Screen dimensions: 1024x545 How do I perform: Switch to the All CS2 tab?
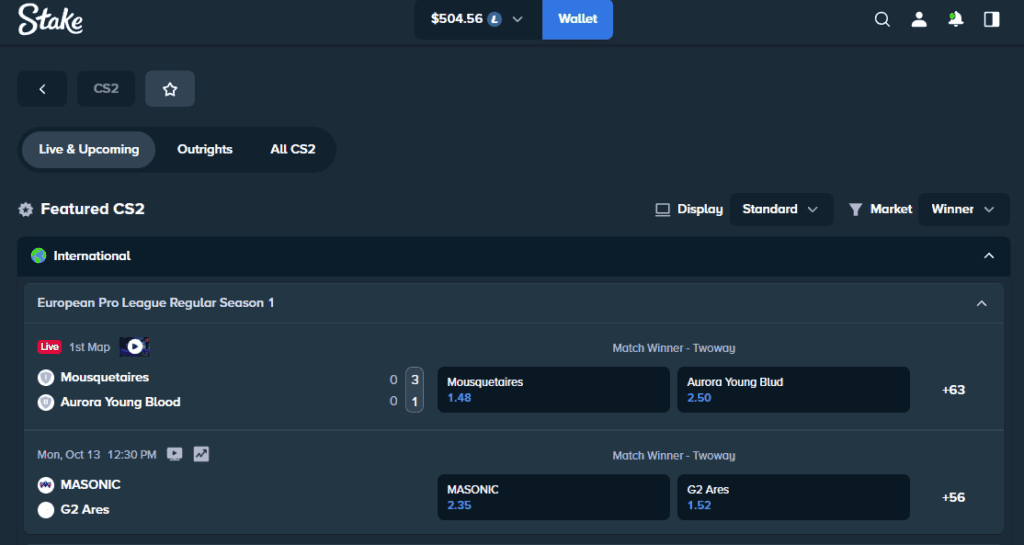[293, 149]
